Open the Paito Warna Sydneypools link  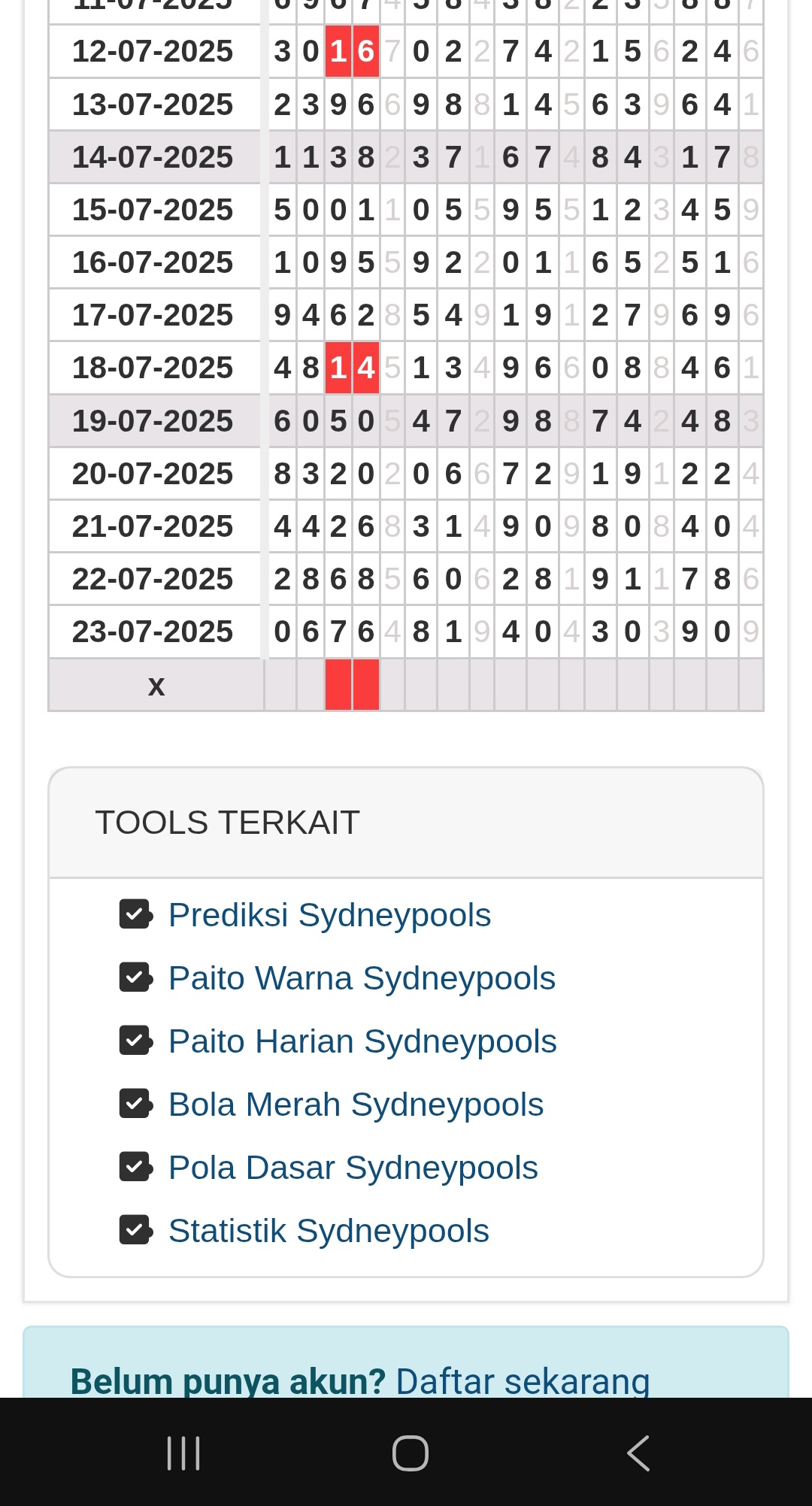pos(362,978)
